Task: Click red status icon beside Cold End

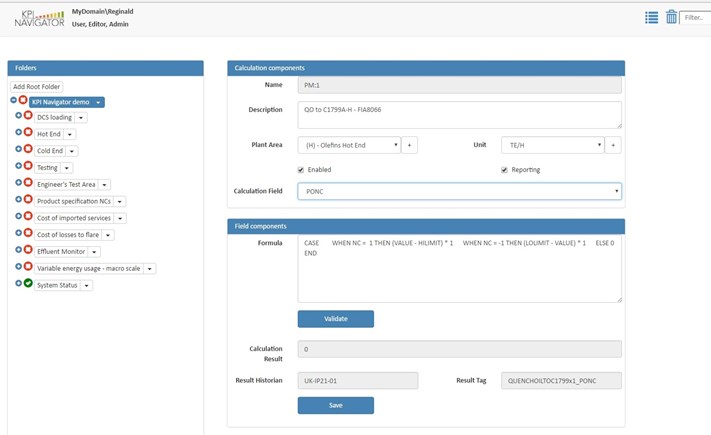Action: pos(28,149)
